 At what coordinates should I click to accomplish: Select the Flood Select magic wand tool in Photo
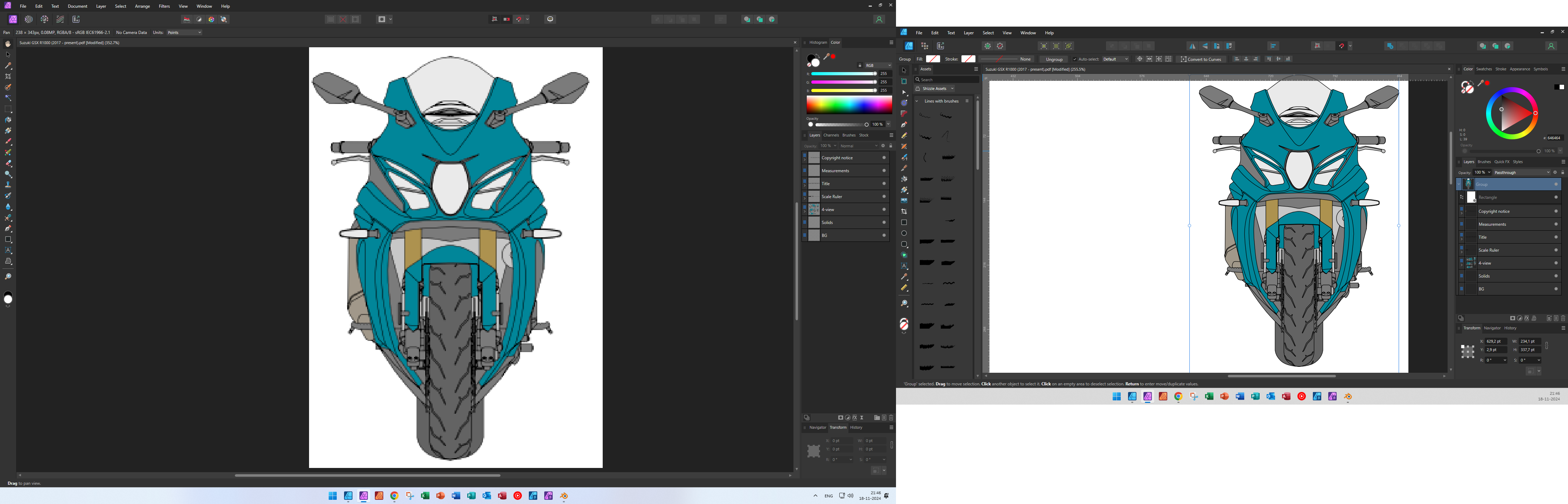pyautogui.click(x=8, y=98)
